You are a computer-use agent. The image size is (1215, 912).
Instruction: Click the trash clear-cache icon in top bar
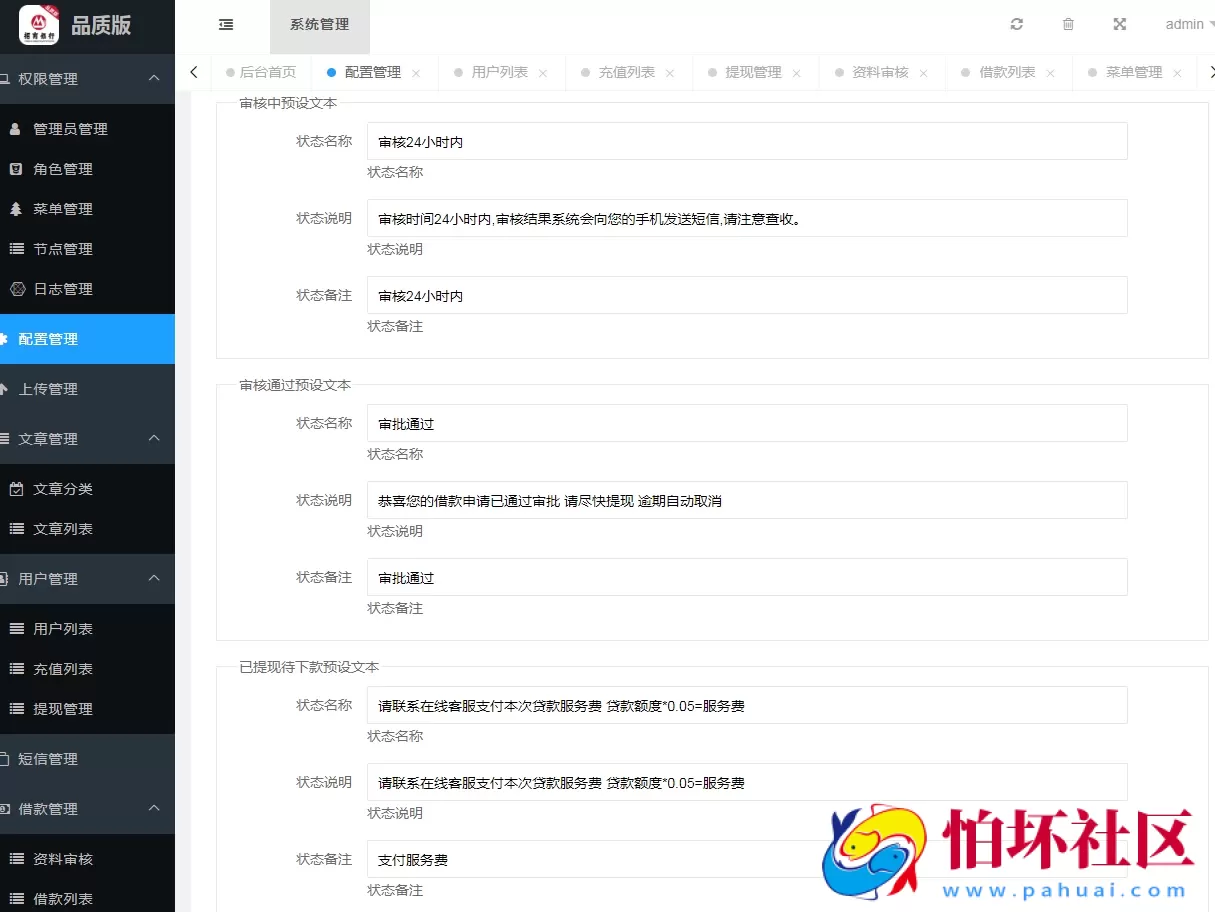[x=1067, y=23]
